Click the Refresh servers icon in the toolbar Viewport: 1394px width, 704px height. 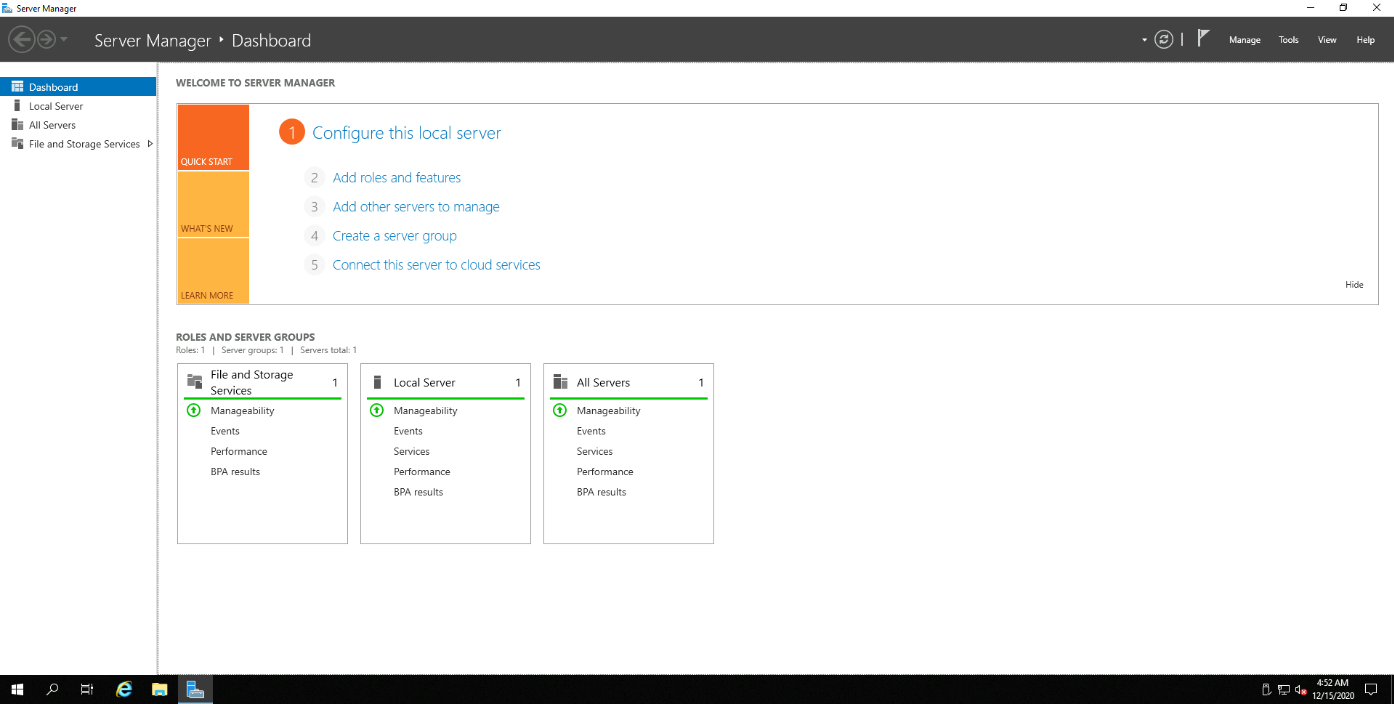point(1163,39)
